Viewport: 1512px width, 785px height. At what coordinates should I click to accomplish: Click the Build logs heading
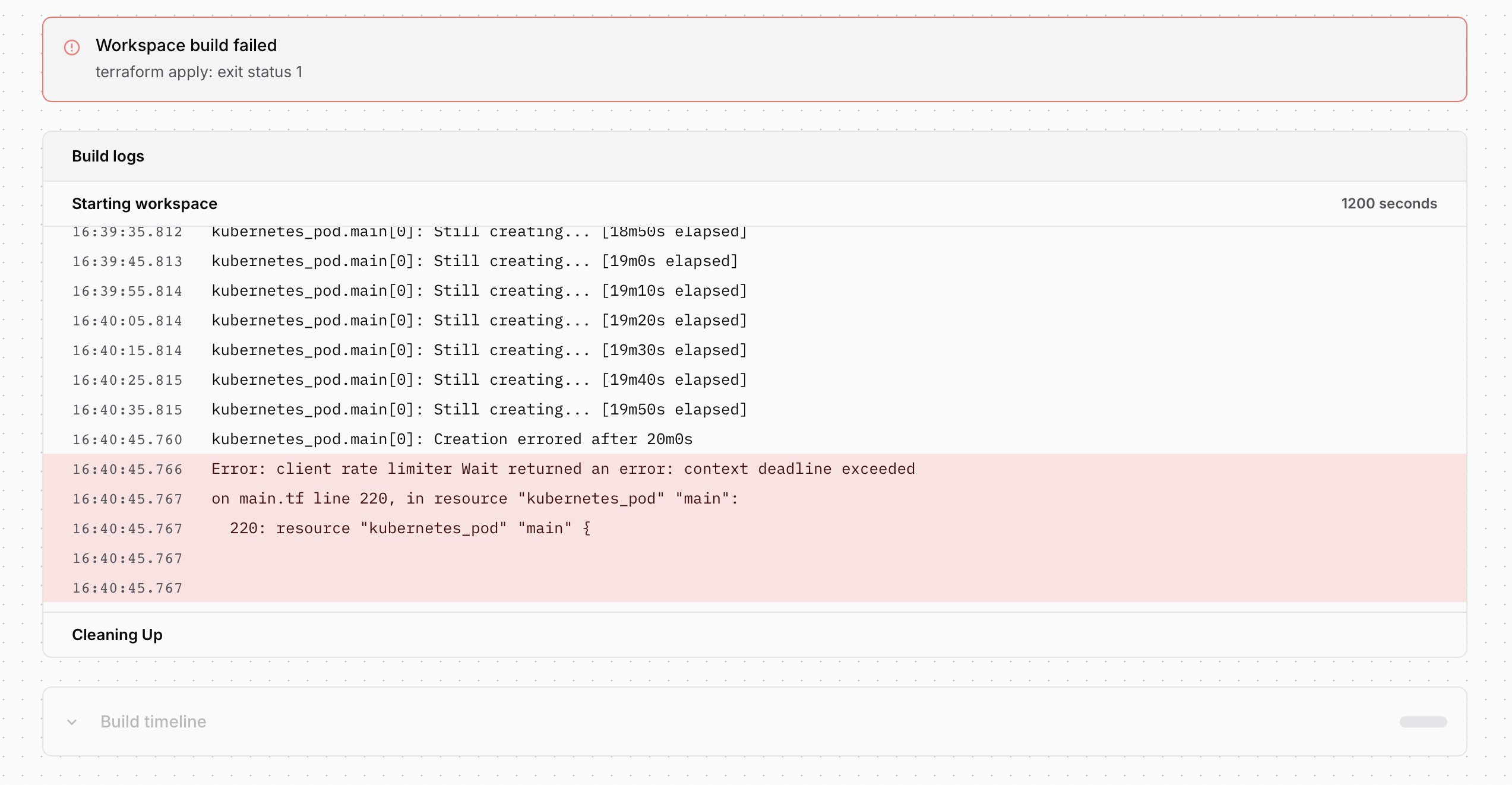tap(108, 156)
